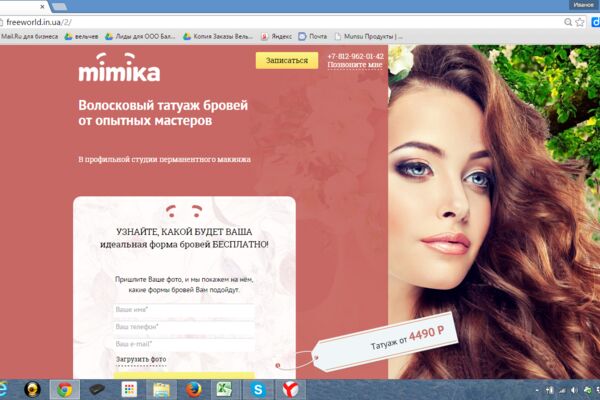This screenshot has width=600, height=400.
Task: Bookmark this page with the star icon
Action: pyautogui.click(x=580, y=22)
